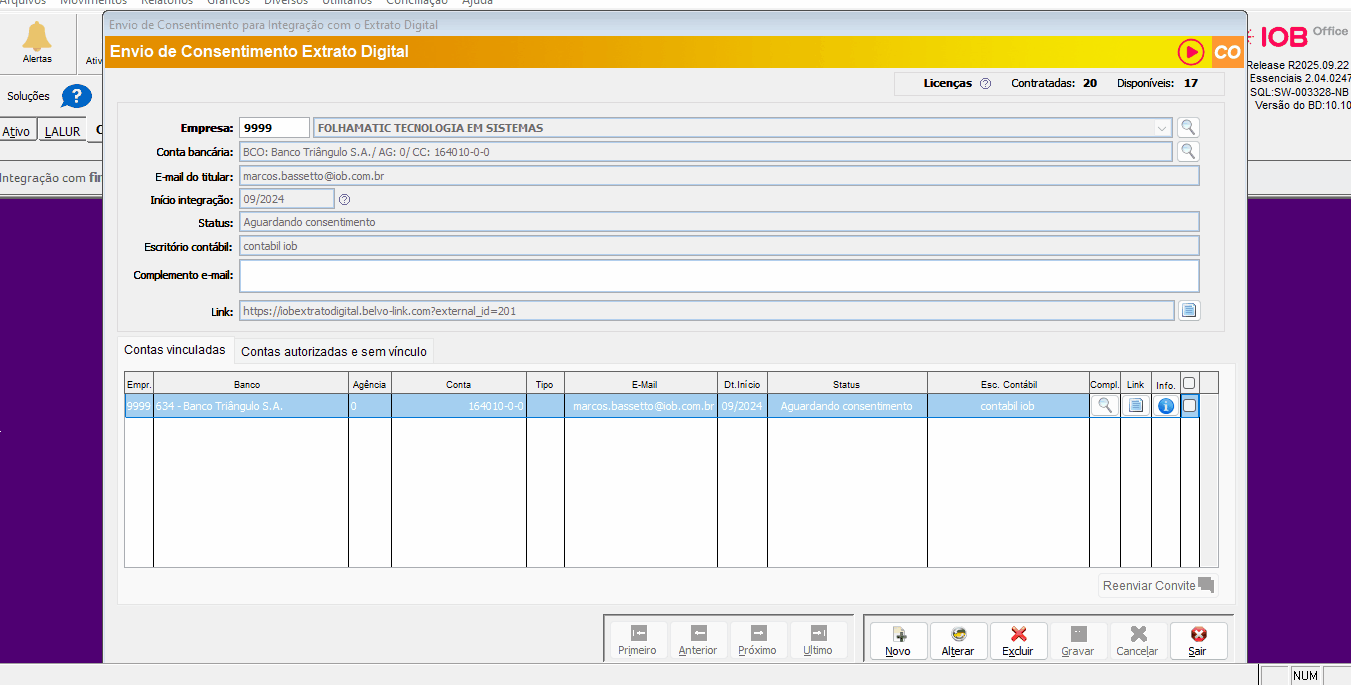This screenshot has height=685, width=1351.
Task: Click the orange play video icon in header
Action: pyautogui.click(x=1190, y=52)
